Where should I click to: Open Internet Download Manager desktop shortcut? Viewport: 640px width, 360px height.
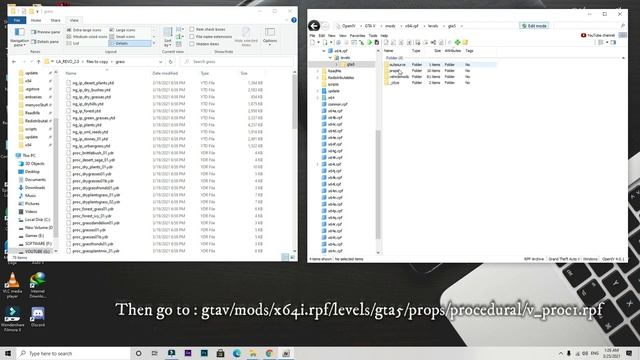[x=38, y=285]
